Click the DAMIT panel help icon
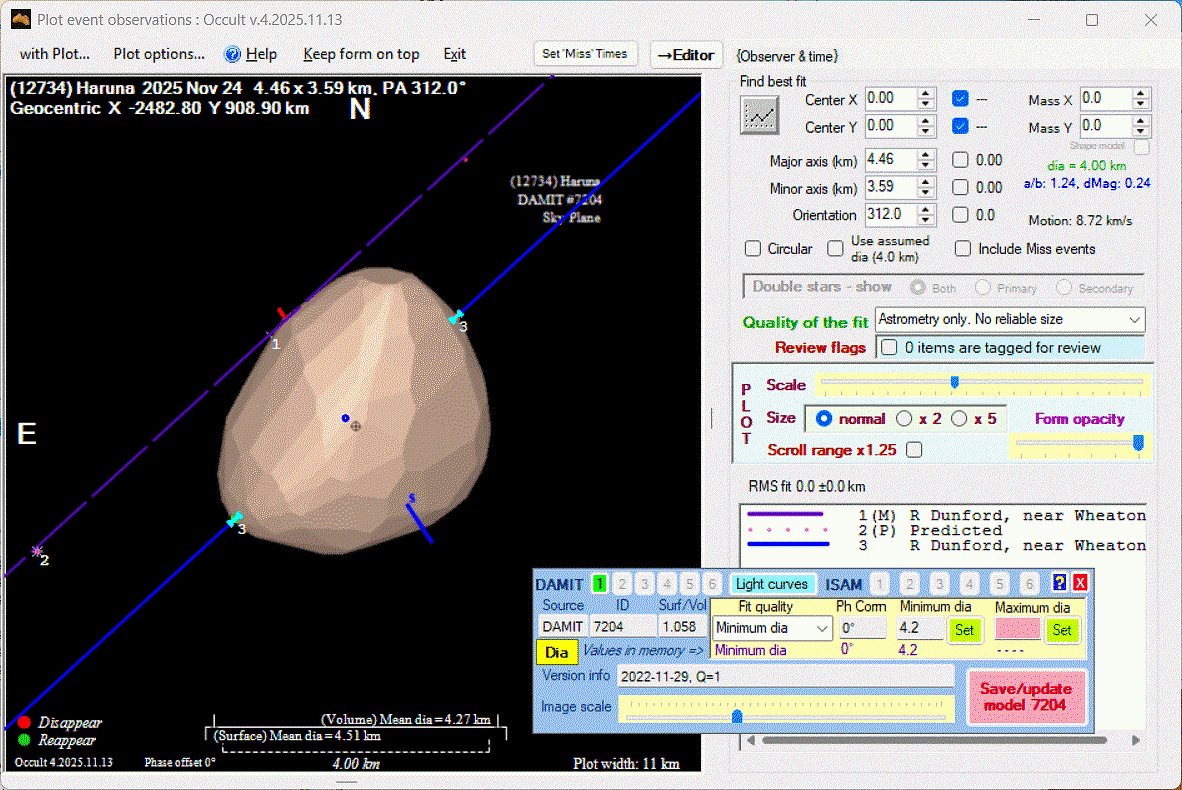The width and height of the screenshot is (1182, 790). pyautogui.click(x=1060, y=583)
